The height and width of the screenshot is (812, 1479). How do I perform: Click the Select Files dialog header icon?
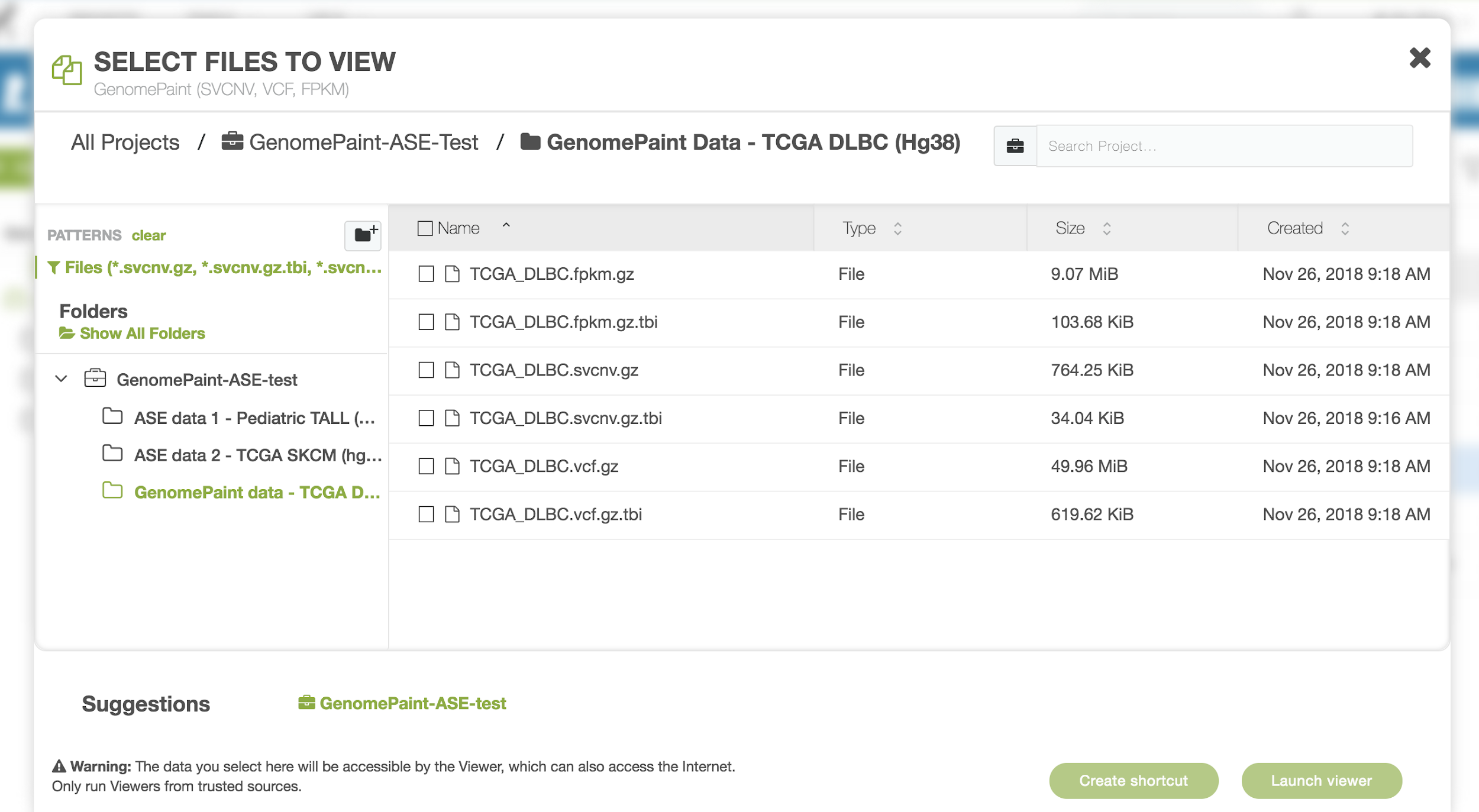point(67,70)
